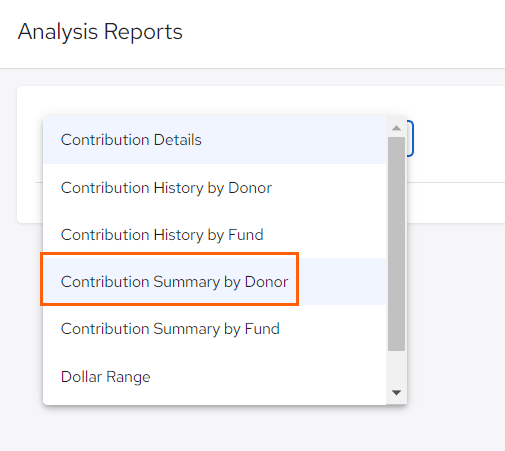This screenshot has width=505, height=451.
Task: Click row space right of Contribution Summary by Fund
Action: click(333, 329)
